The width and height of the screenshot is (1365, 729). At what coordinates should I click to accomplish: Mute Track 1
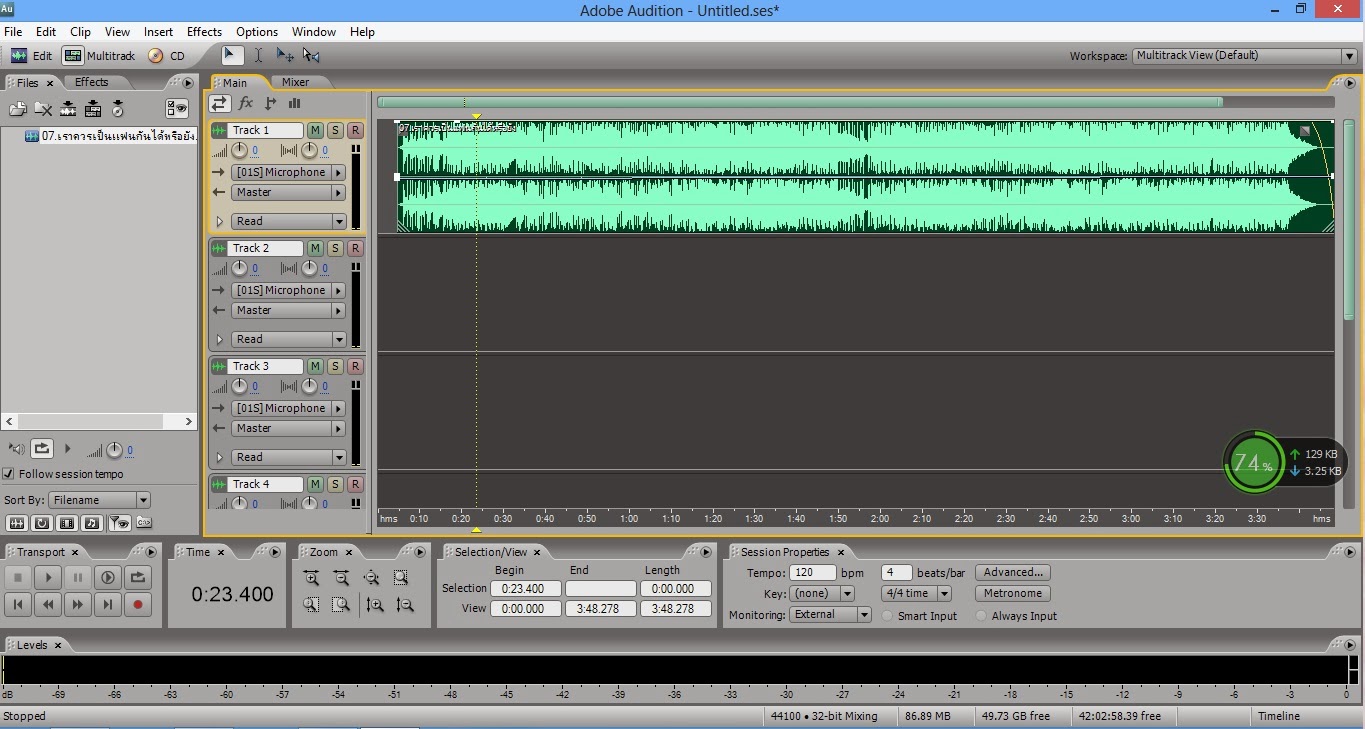[315, 130]
